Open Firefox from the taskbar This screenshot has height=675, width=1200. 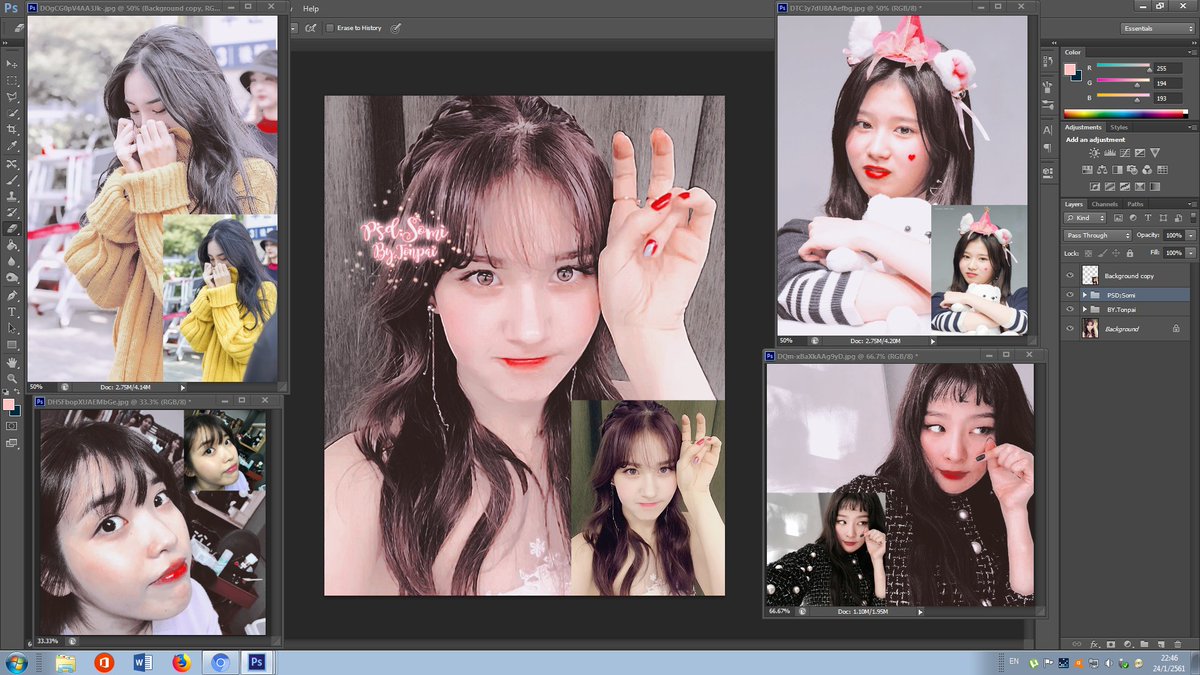click(181, 662)
